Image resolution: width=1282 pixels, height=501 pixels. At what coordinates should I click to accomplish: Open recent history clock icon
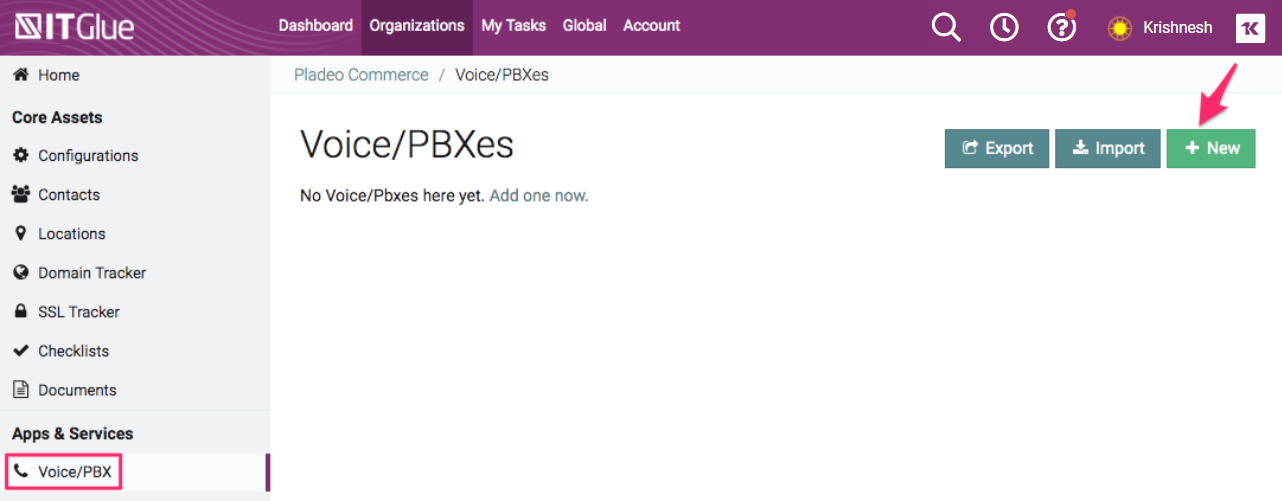(1004, 27)
